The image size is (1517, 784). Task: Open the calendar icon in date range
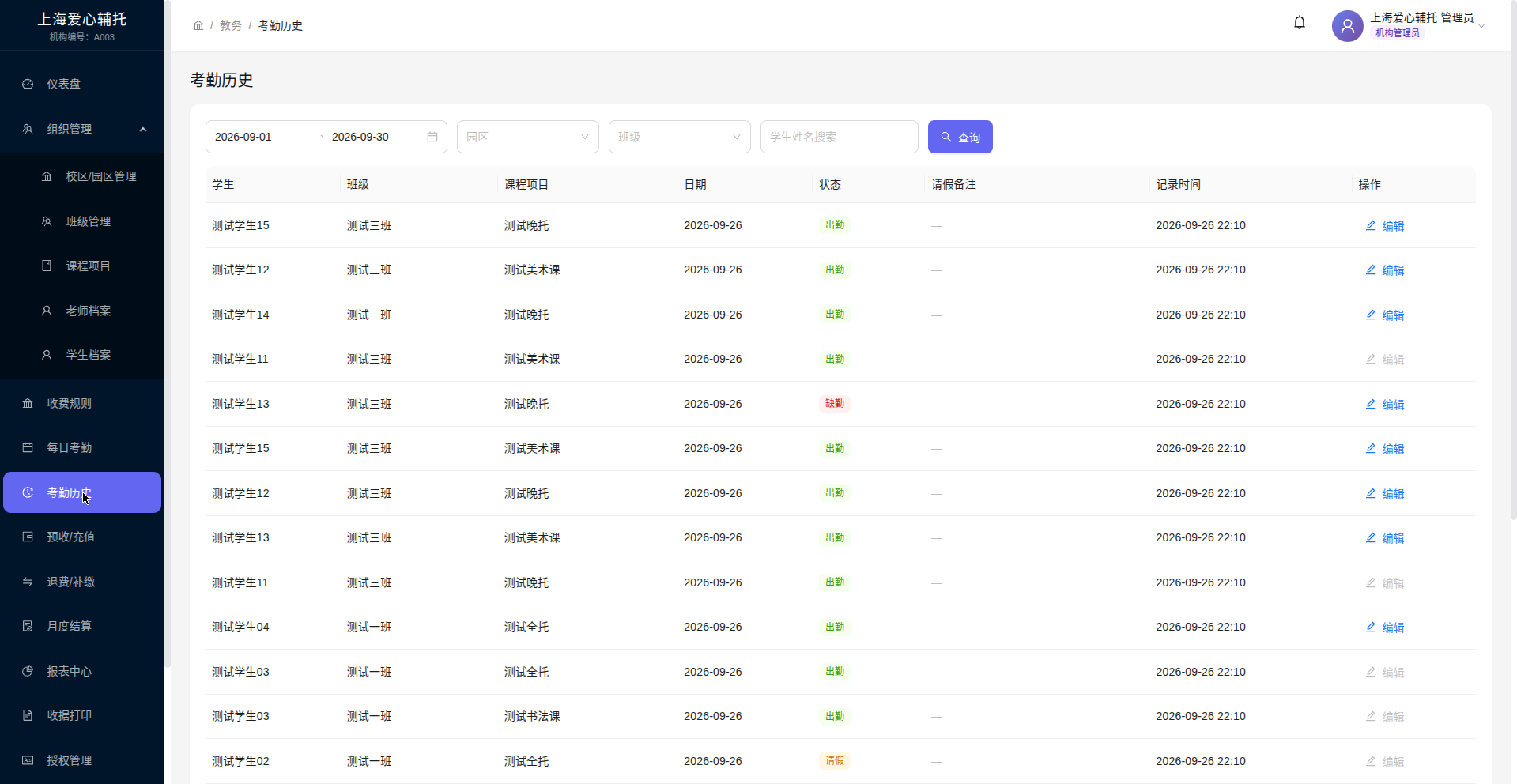pyautogui.click(x=432, y=137)
